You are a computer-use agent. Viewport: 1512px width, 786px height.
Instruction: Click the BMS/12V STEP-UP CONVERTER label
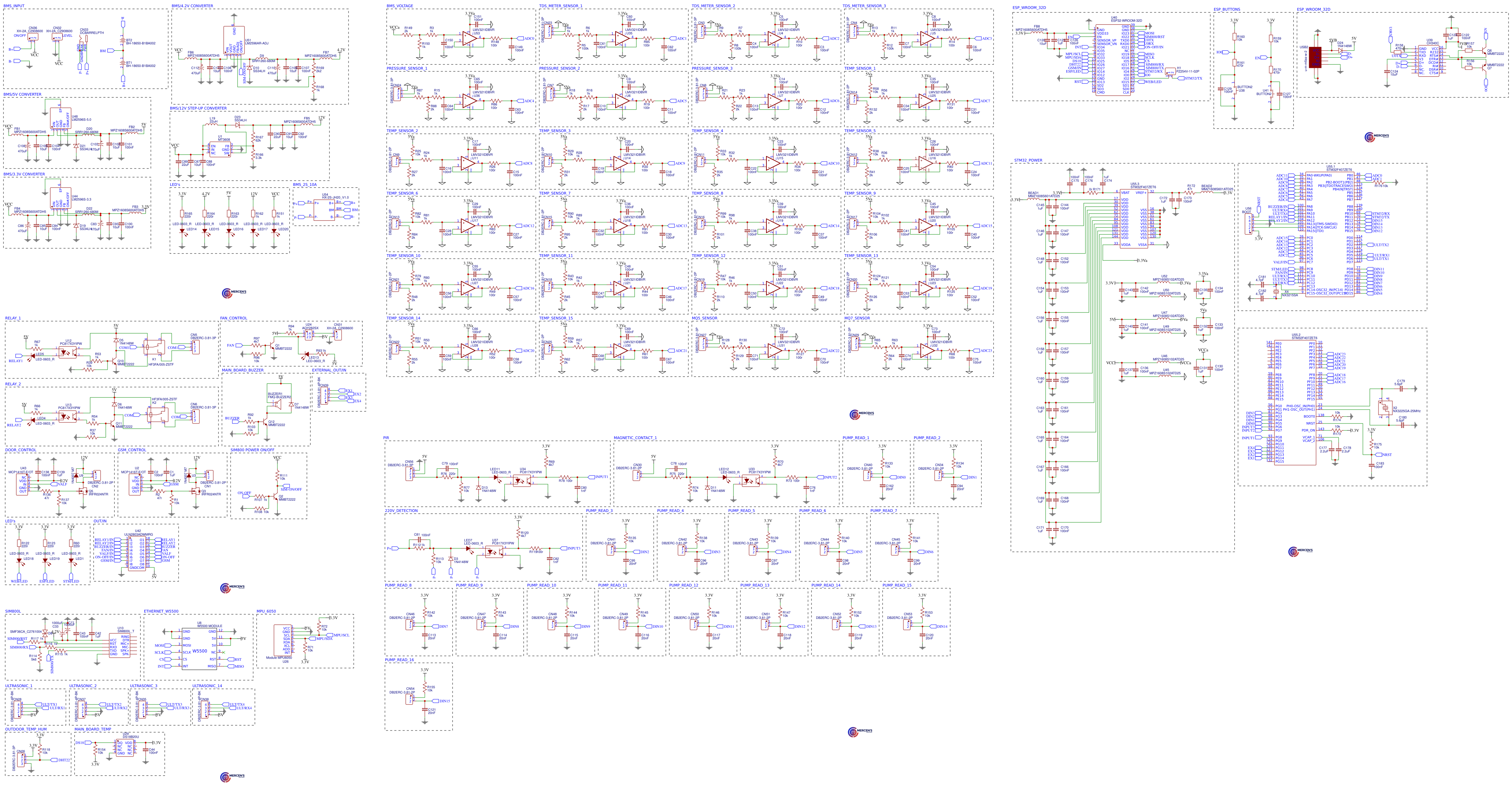pos(198,108)
